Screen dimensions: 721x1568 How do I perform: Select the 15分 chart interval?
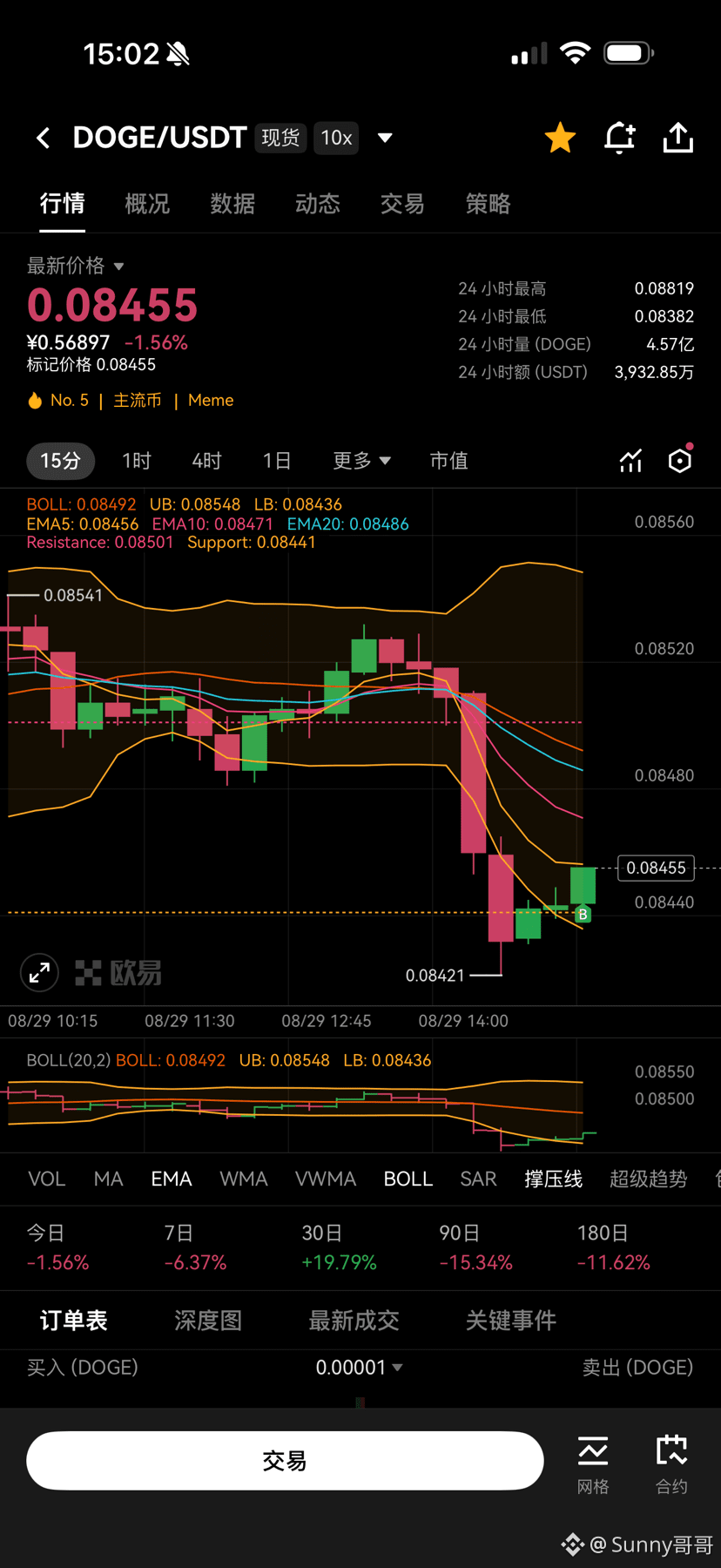(60, 461)
